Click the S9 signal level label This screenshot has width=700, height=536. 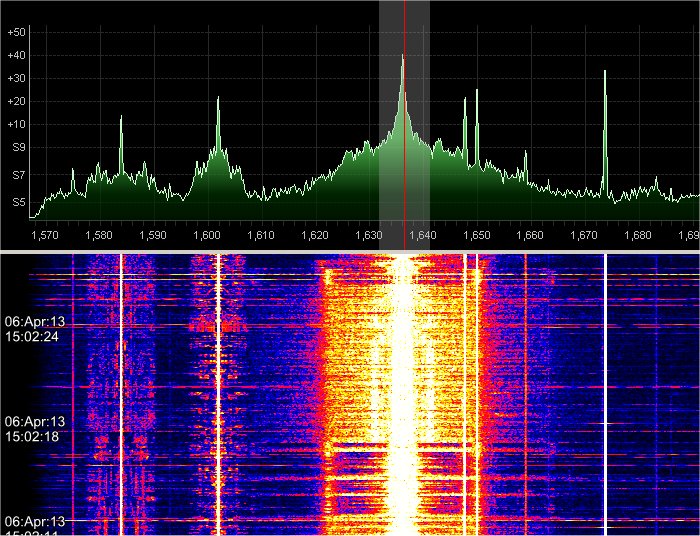click(17, 148)
